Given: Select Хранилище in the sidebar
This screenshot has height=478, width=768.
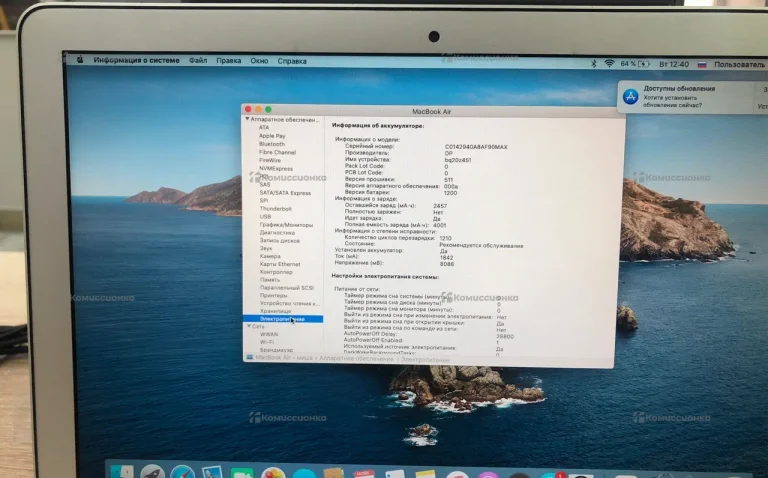Looking at the screenshot, I should (x=275, y=311).
